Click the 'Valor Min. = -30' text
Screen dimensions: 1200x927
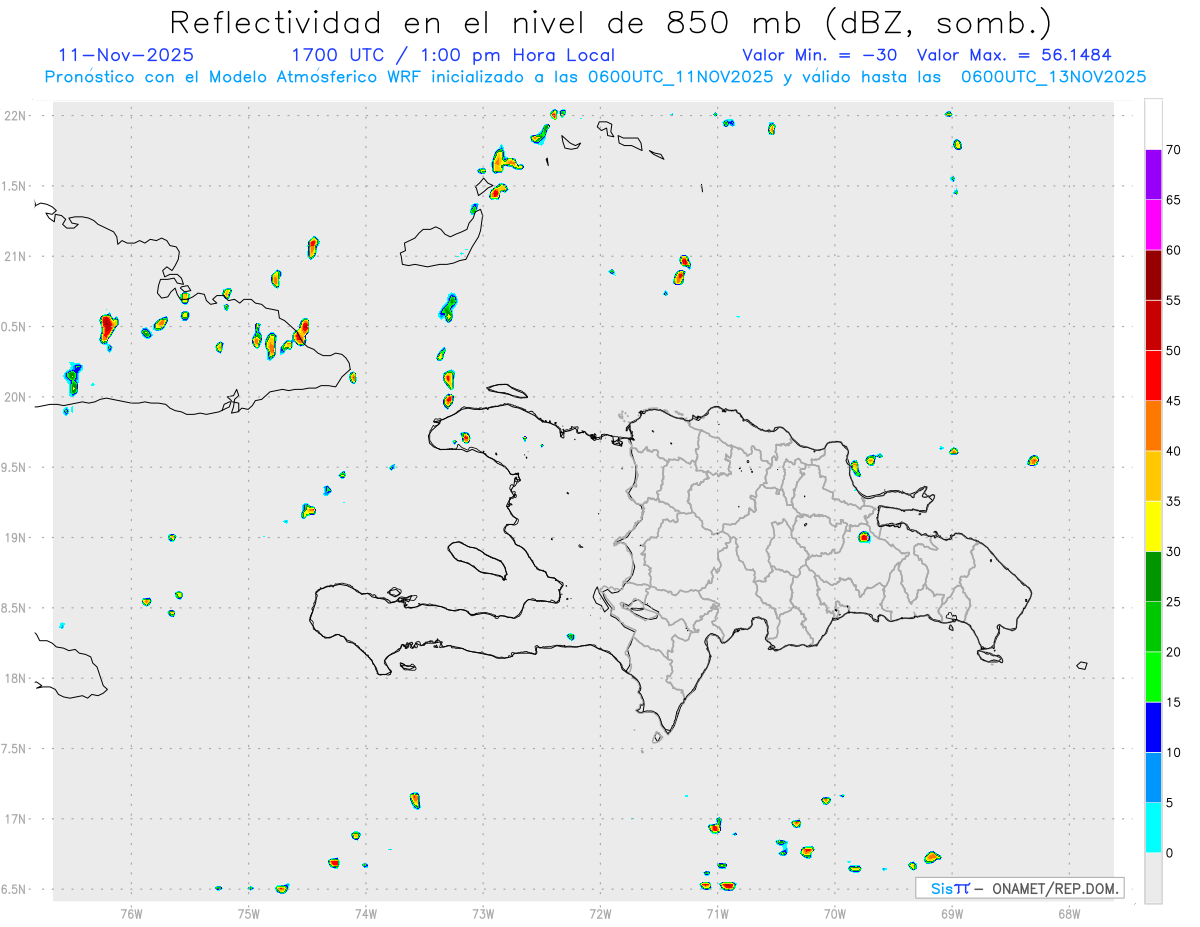pos(822,55)
